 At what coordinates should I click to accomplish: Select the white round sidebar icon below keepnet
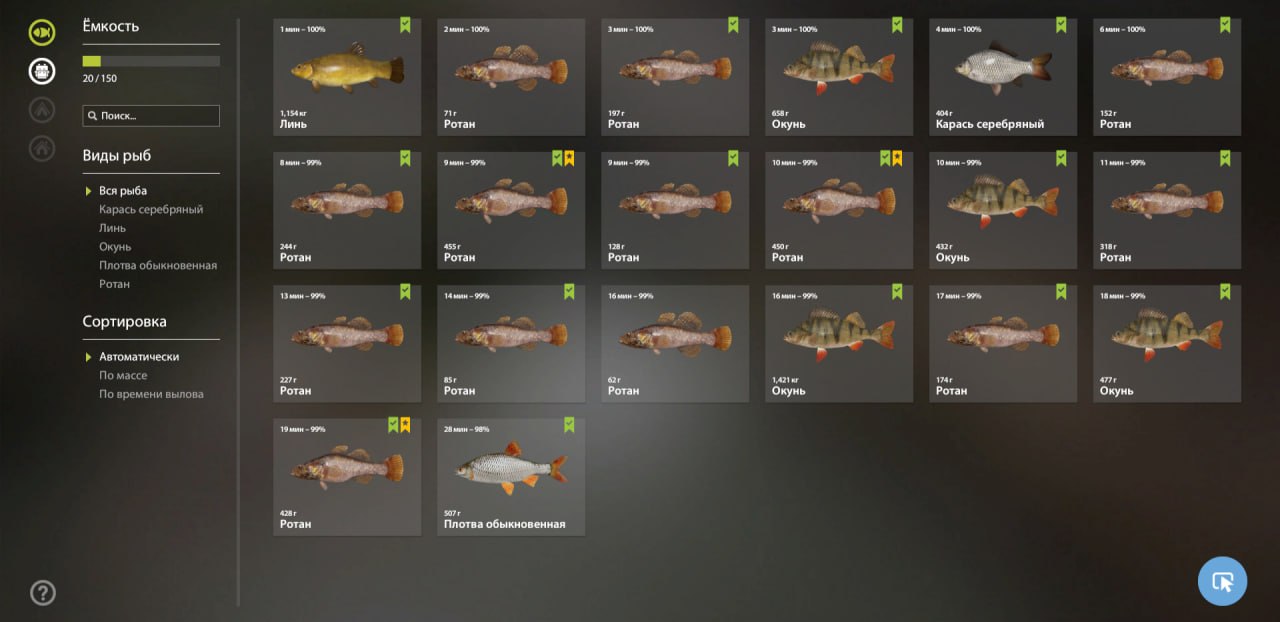[42, 71]
